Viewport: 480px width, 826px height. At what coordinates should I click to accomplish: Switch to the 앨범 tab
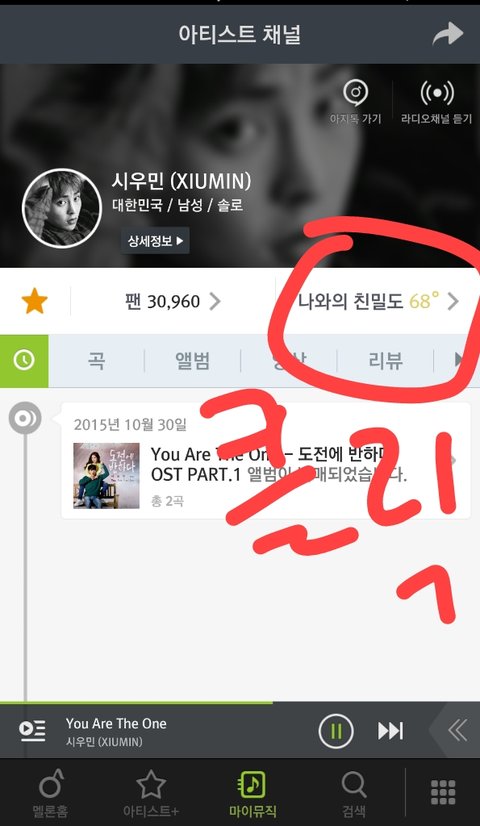point(192,361)
